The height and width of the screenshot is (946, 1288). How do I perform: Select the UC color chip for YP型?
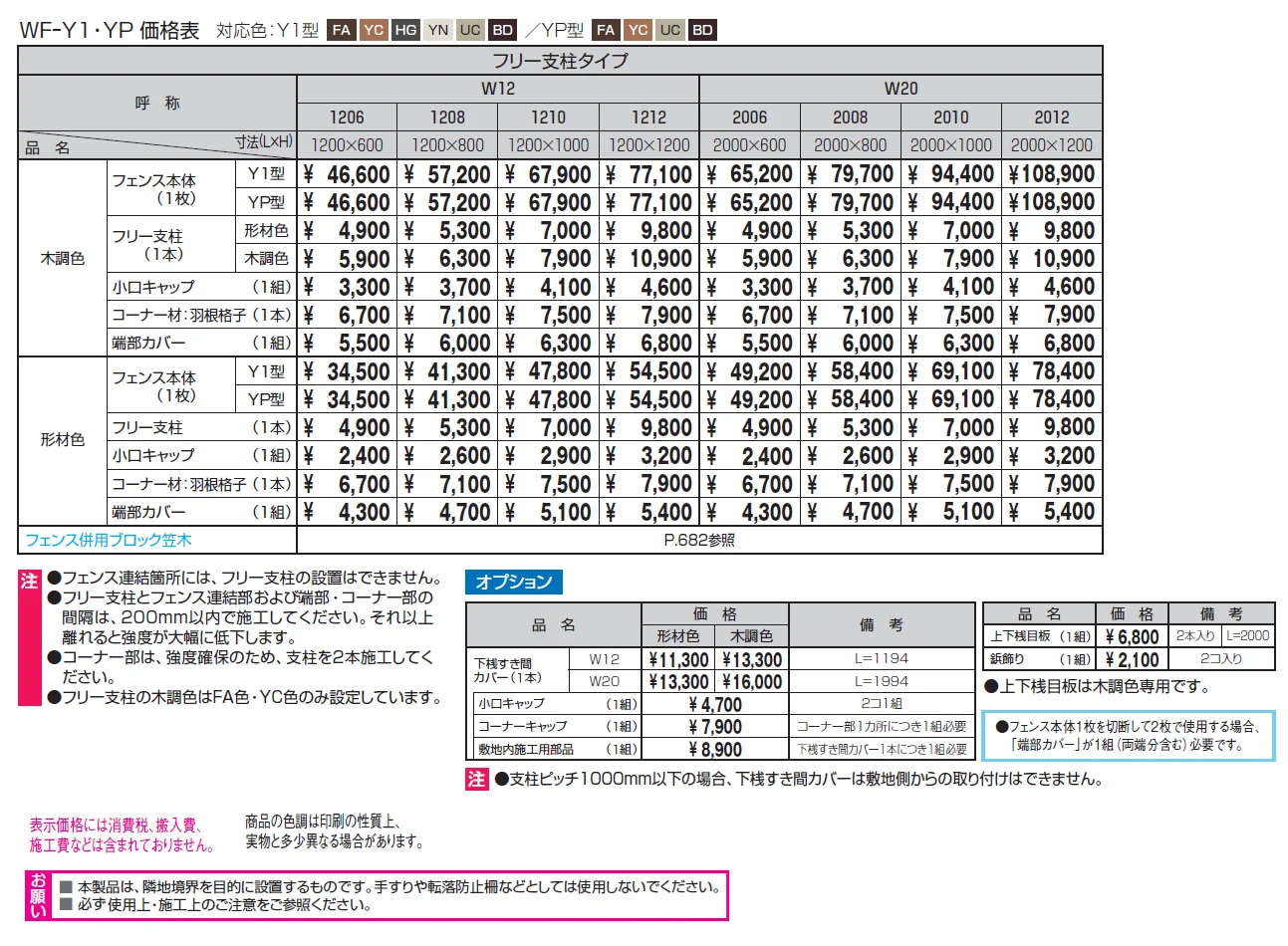click(x=670, y=30)
